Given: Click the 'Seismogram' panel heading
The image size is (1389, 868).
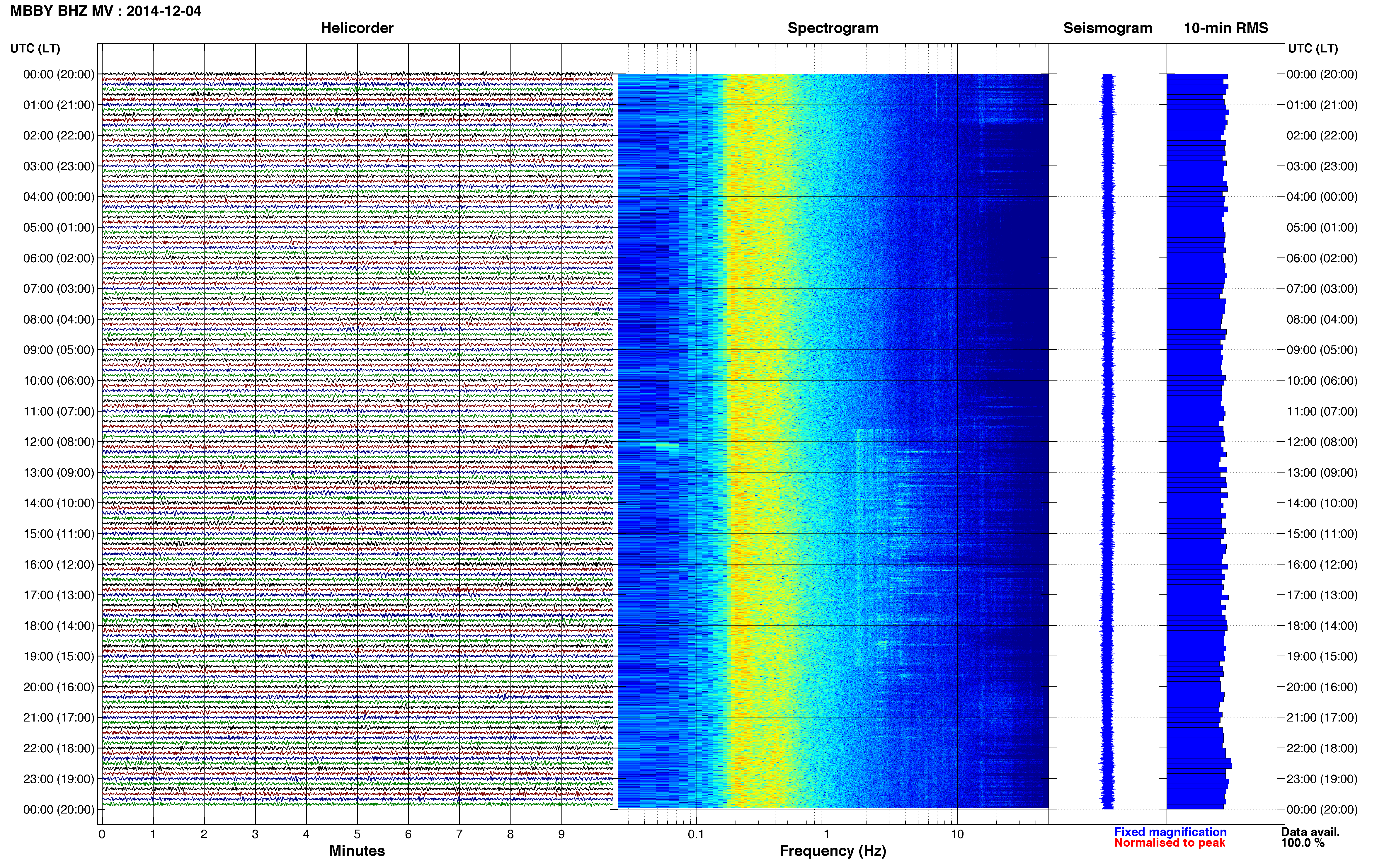Looking at the screenshot, I should (x=1108, y=28).
